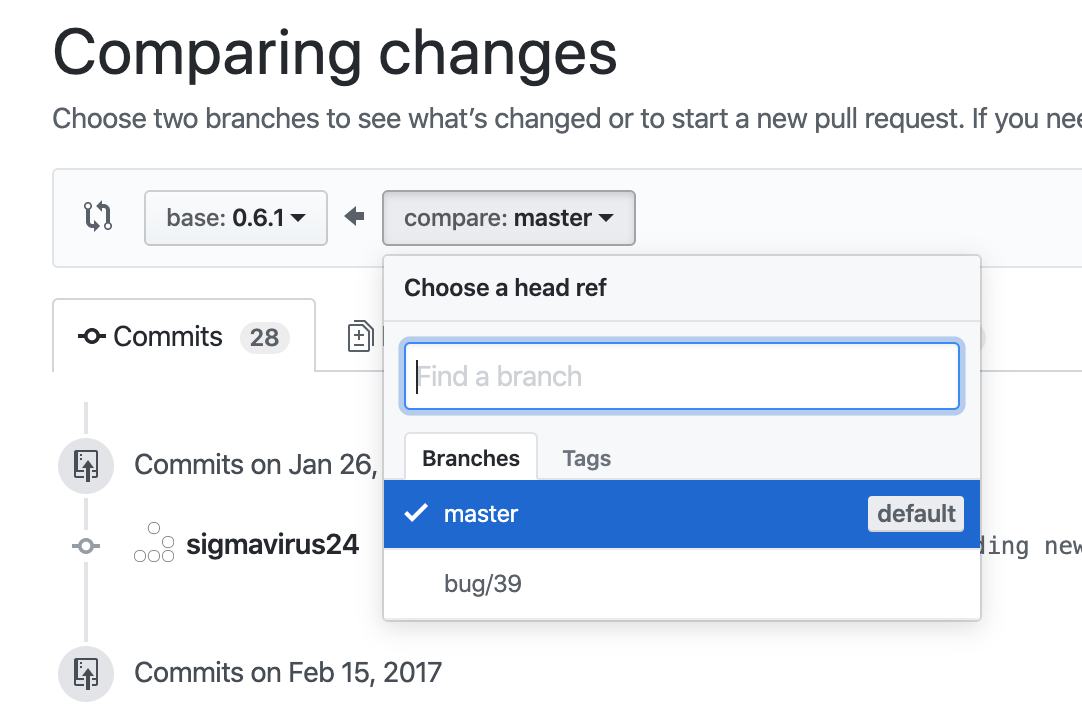Open the Files changed tab via its file icon
The image size is (1082, 706).
click(x=363, y=336)
